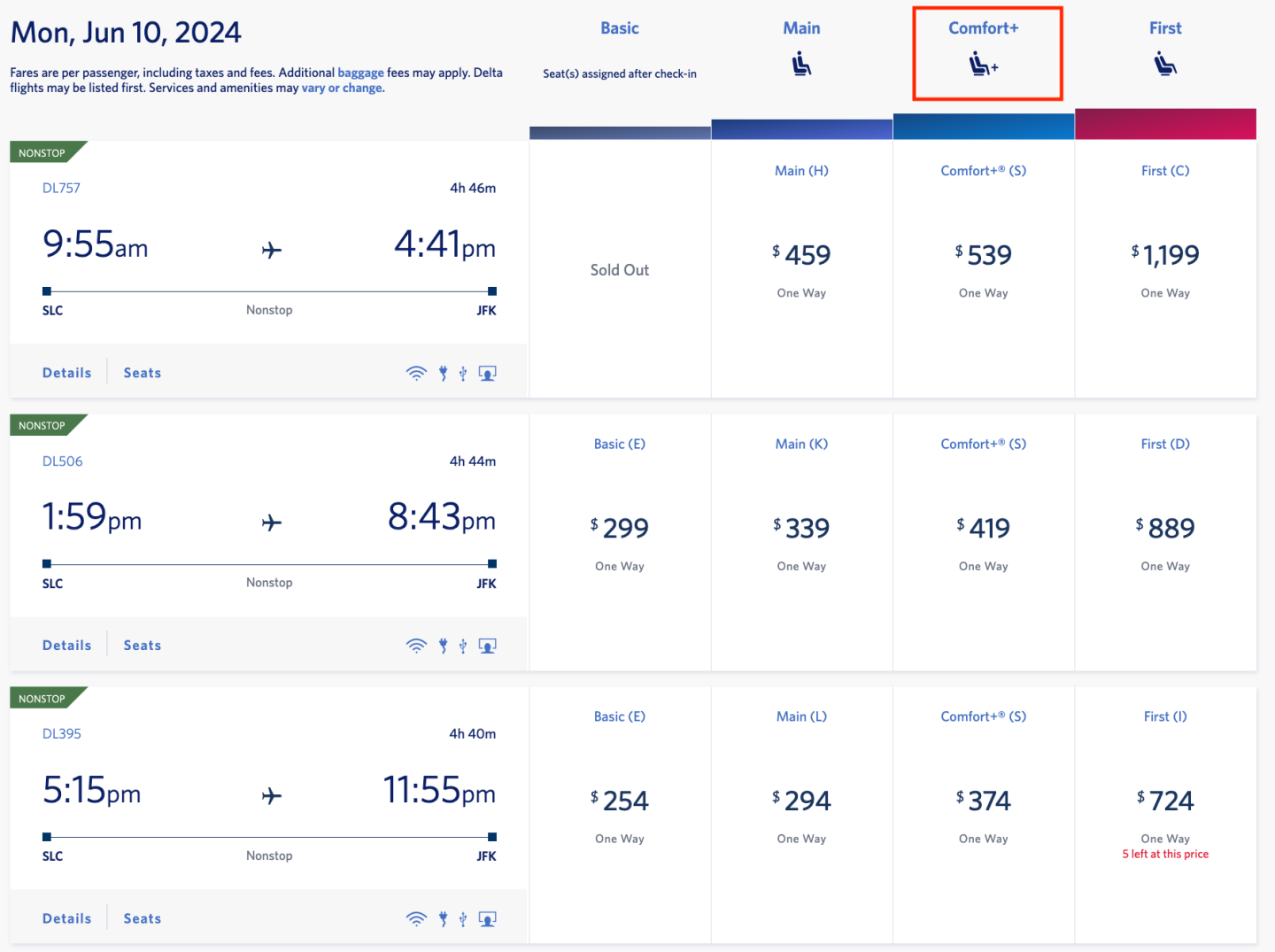This screenshot has width=1275, height=952.
Task: Choose the $419 Comfort+ fare on DL506
Action: [983, 529]
